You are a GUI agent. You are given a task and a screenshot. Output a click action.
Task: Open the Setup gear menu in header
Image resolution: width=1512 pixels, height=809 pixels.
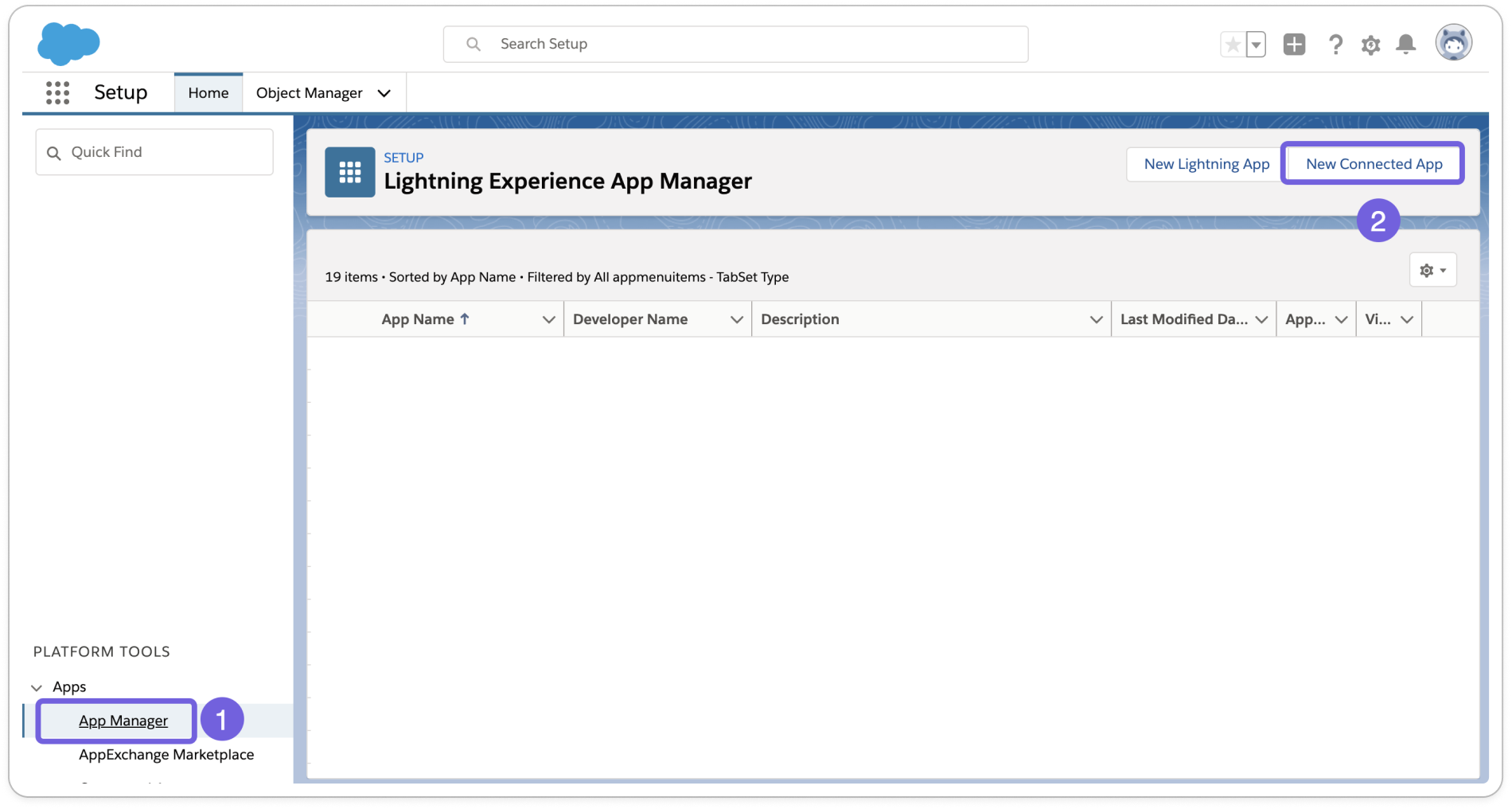1370,45
